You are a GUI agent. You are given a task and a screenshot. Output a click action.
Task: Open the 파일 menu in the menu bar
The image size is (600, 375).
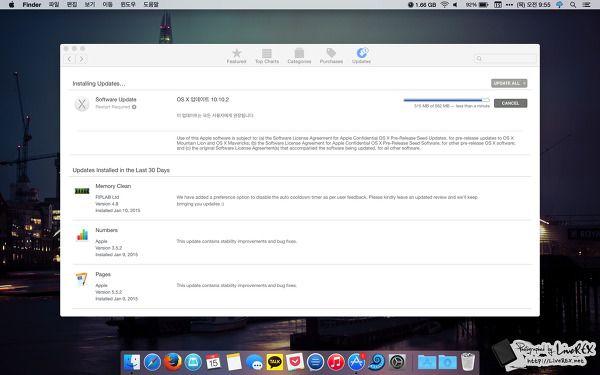[54, 5]
